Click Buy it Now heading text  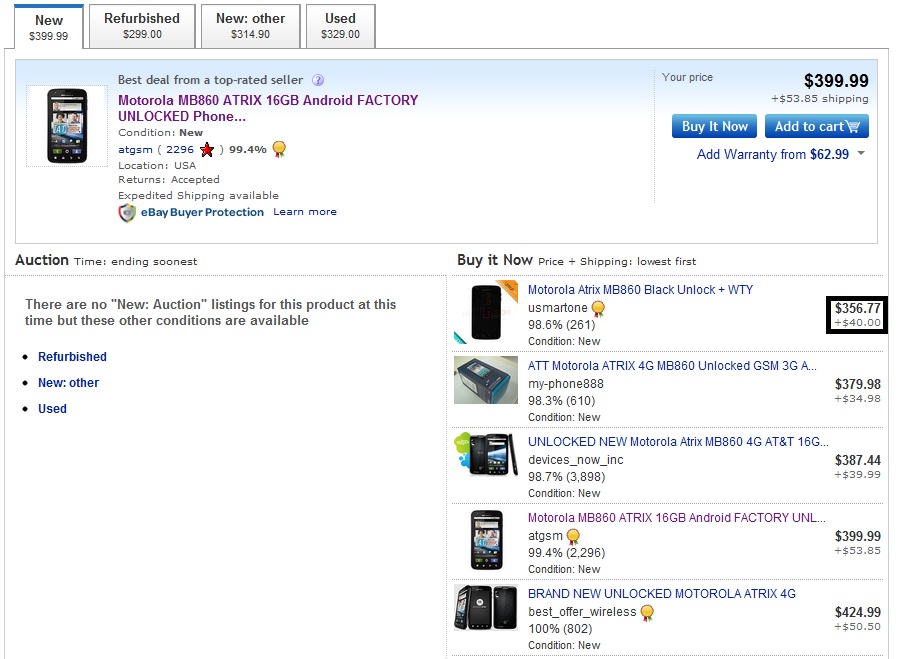click(x=495, y=261)
